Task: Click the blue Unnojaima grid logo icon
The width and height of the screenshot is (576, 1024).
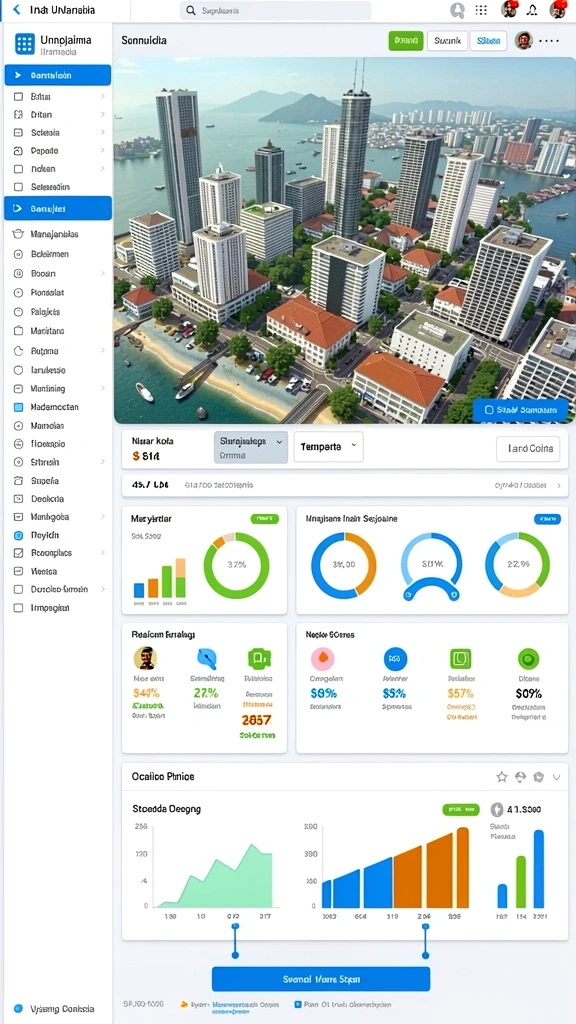Action: click(x=24, y=44)
